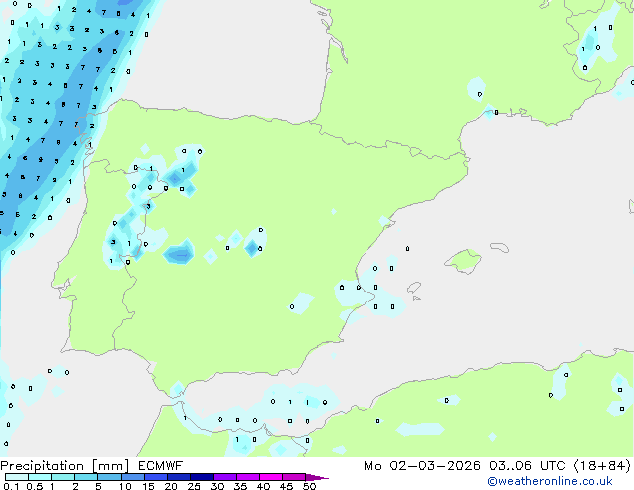This screenshot has width=634, height=490.
Task: Click the 25–30 mm navy legend swatch
Action: (201, 477)
